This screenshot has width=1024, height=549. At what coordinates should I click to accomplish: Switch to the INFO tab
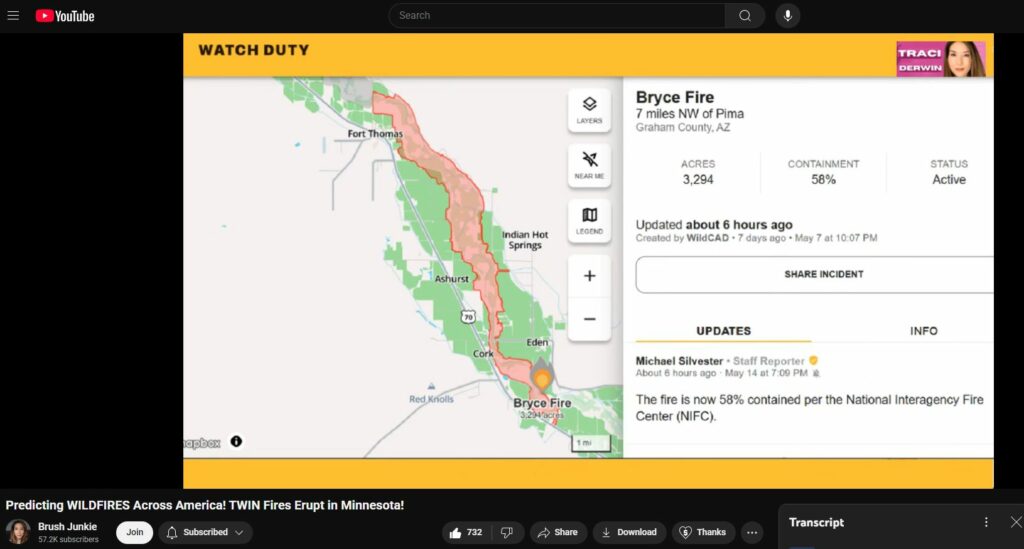923,331
